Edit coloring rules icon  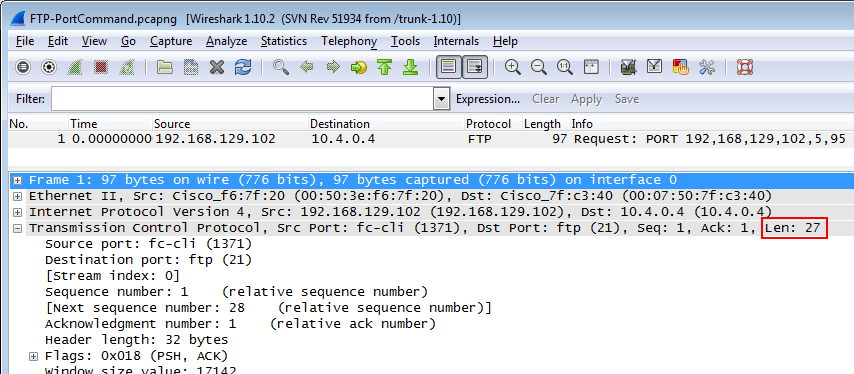tap(681, 68)
